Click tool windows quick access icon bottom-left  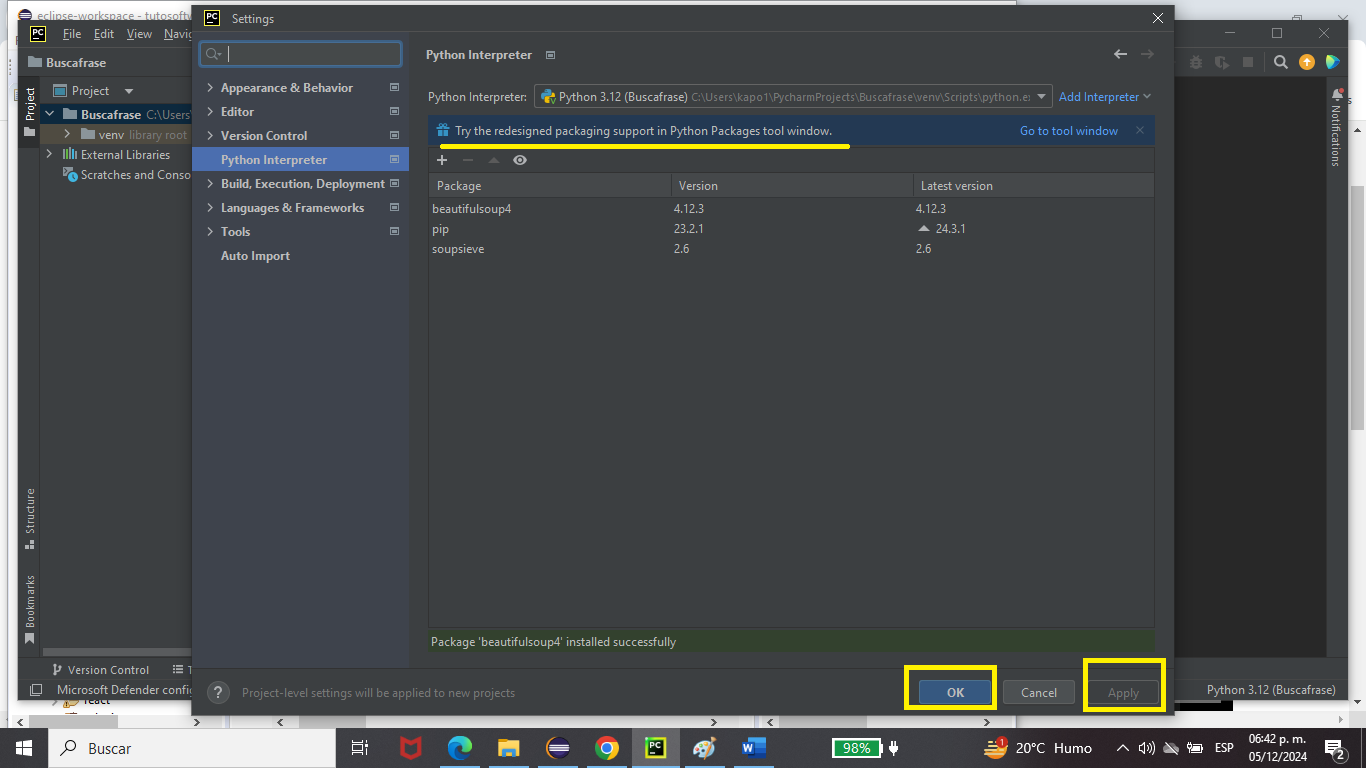point(36,690)
